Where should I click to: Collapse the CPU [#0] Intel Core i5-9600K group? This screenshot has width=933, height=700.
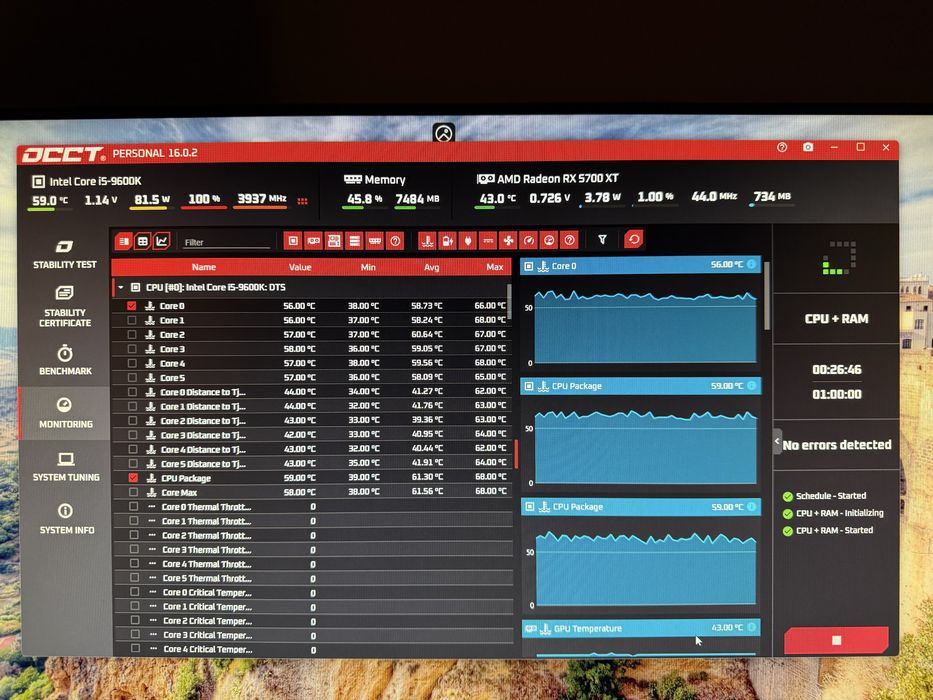point(121,288)
